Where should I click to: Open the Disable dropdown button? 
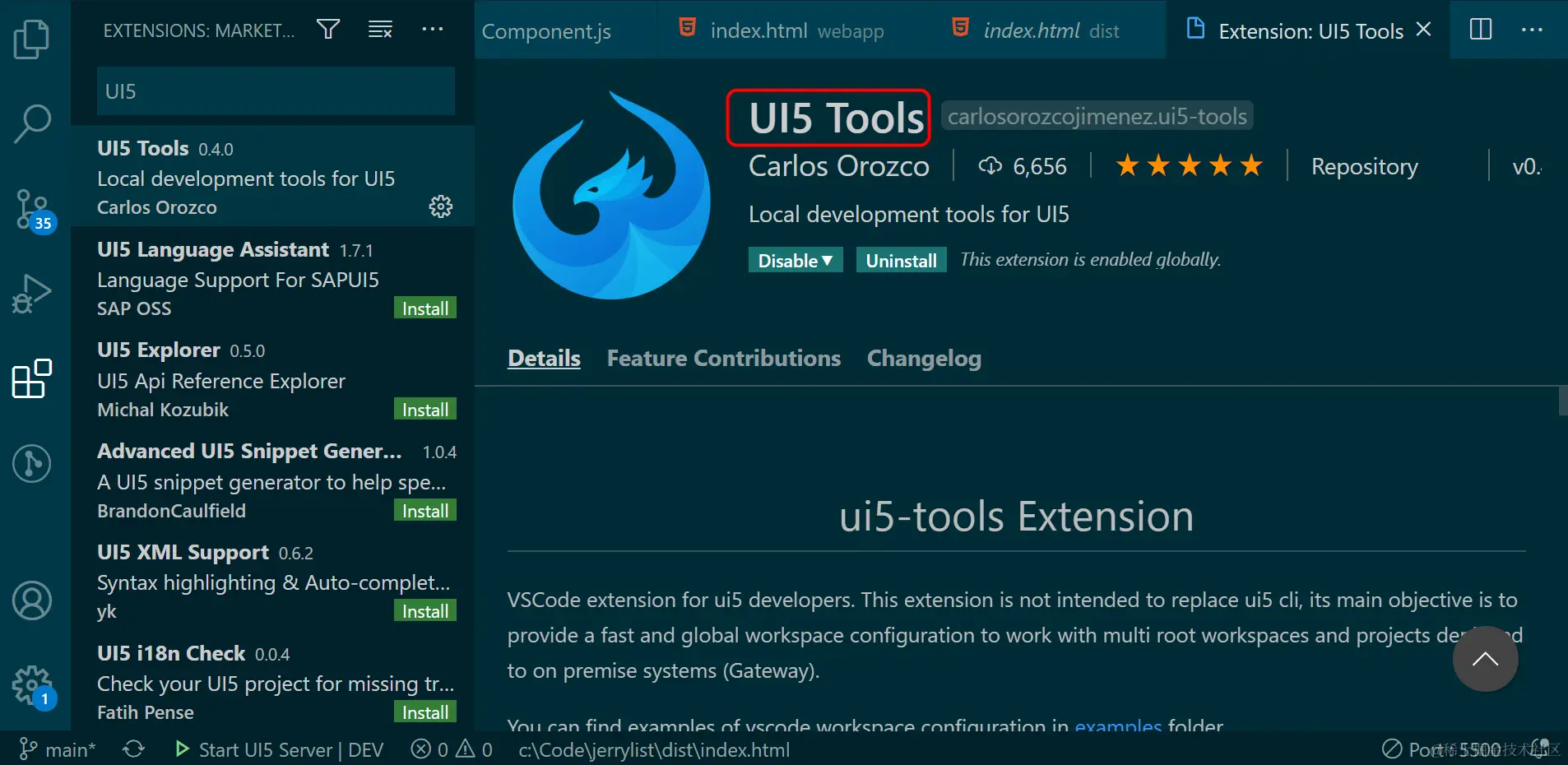coord(796,260)
